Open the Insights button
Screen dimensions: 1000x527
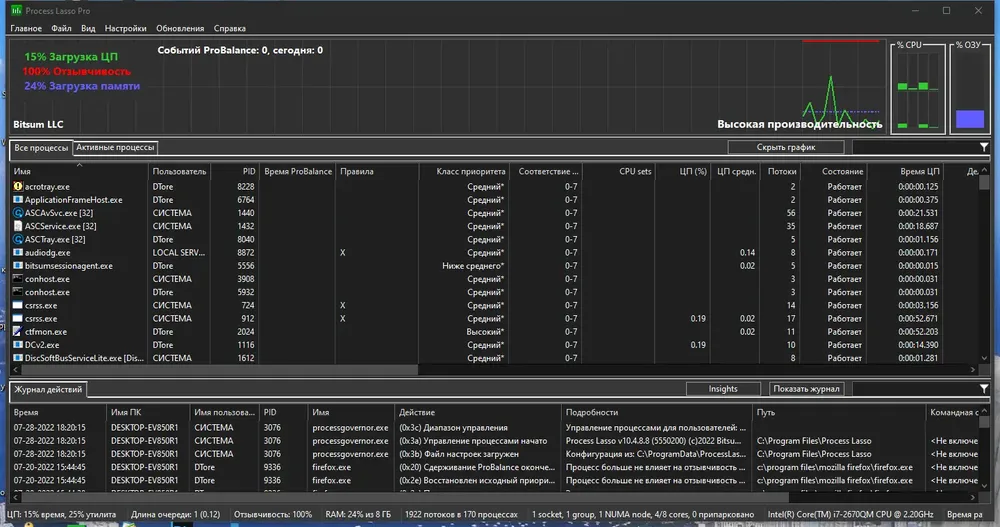click(x=723, y=389)
